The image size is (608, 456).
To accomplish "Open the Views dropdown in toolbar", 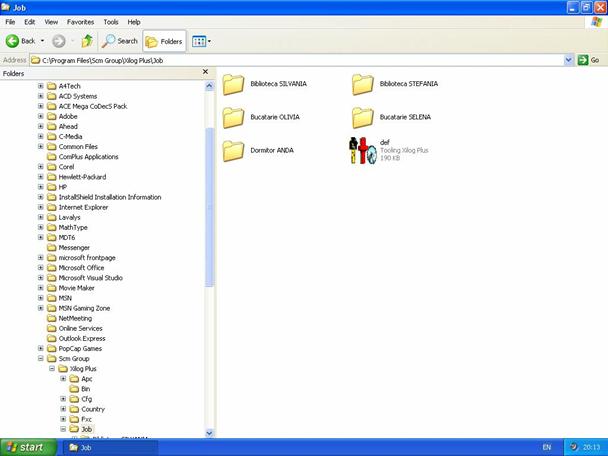I will pyautogui.click(x=201, y=41).
